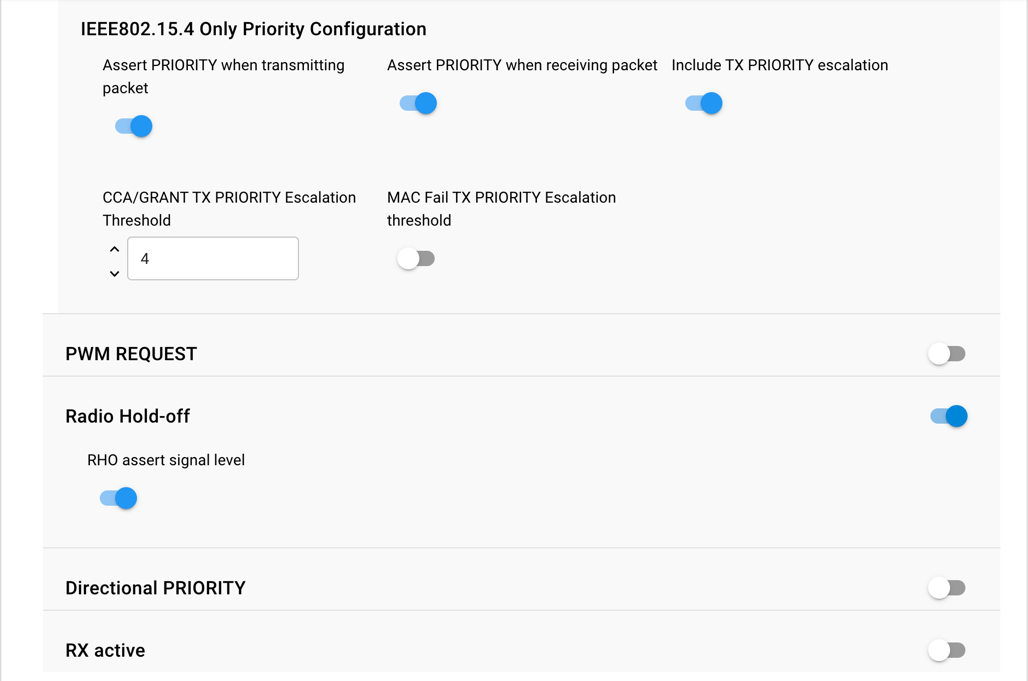Toggle the Include TX PRIORITY escalation switch

pyautogui.click(x=703, y=103)
